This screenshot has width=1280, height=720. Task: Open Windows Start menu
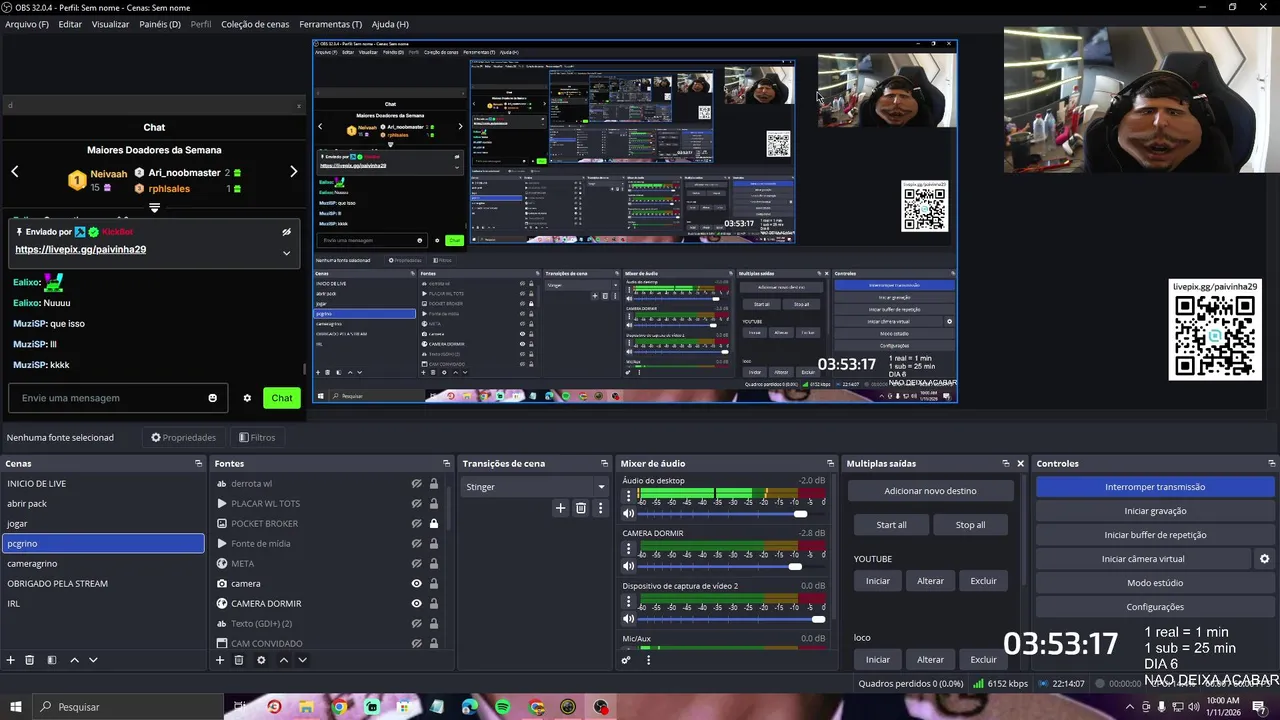[x=16, y=707]
